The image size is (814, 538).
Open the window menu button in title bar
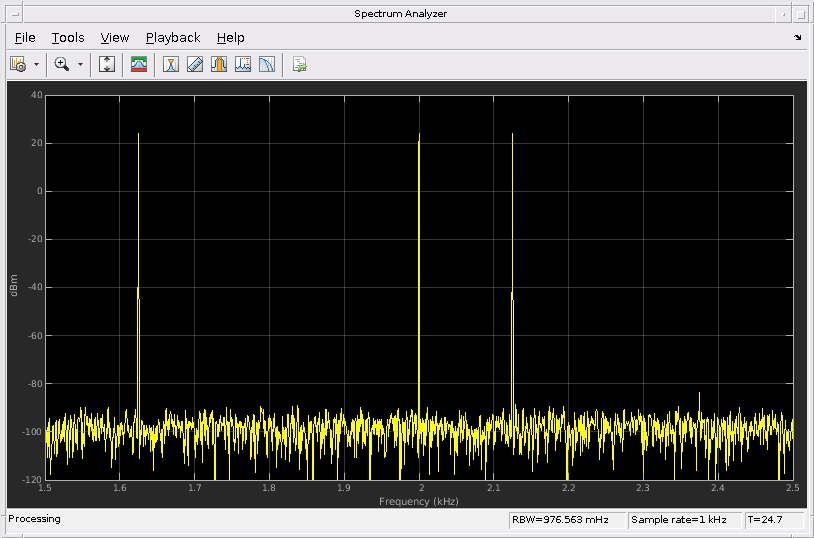pyautogui.click(x=15, y=14)
